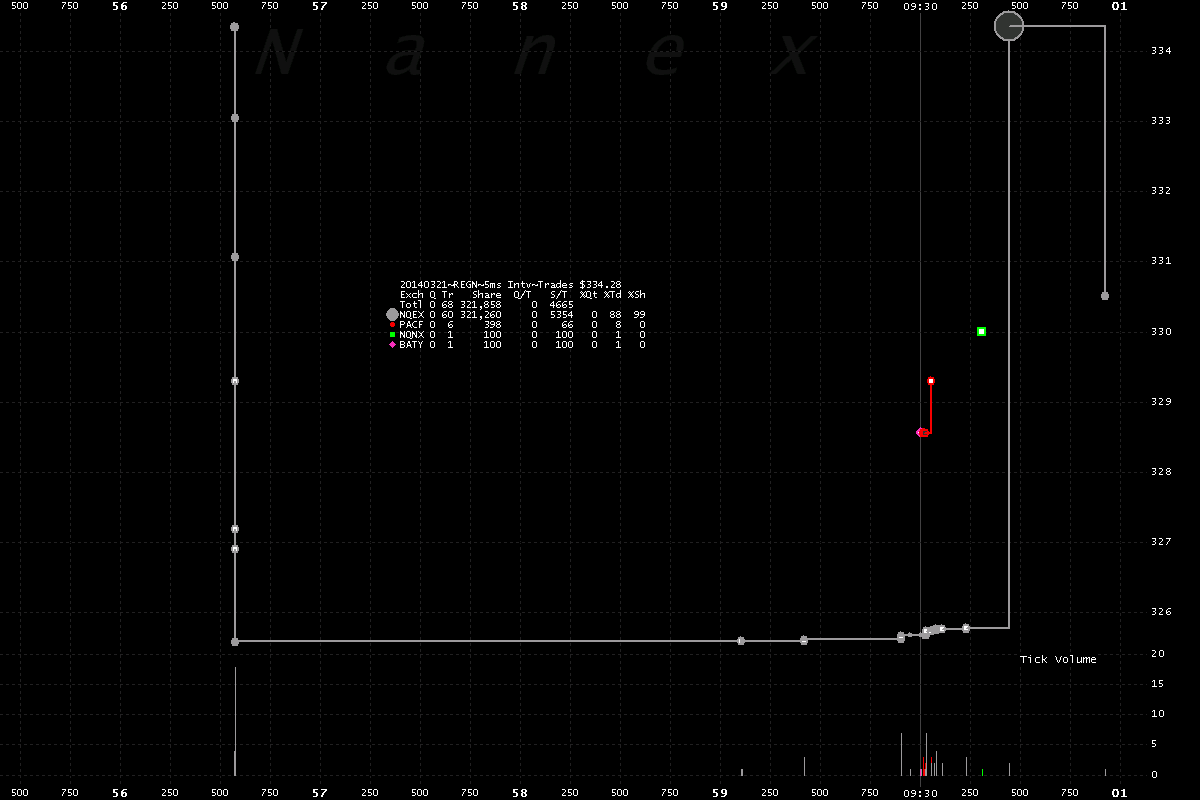Image resolution: width=1200 pixels, height=800 pixels.
Task: Click the y-axis price label 332
Action: pyautogui.click(x=1160, y=191)
